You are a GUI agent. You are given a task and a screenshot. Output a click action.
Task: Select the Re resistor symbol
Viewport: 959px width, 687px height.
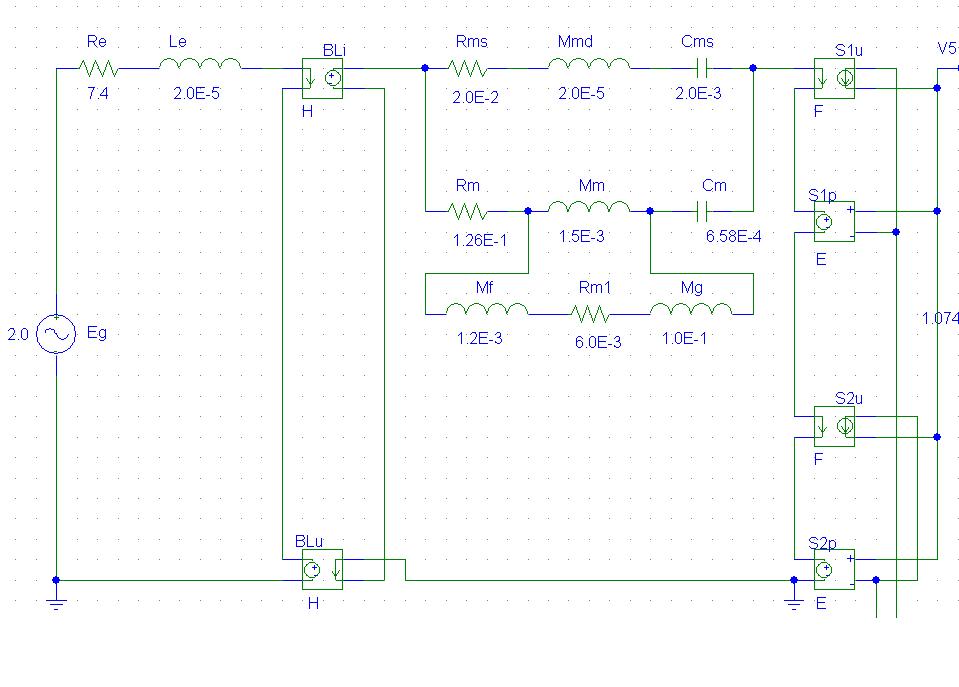pos(98,68)
